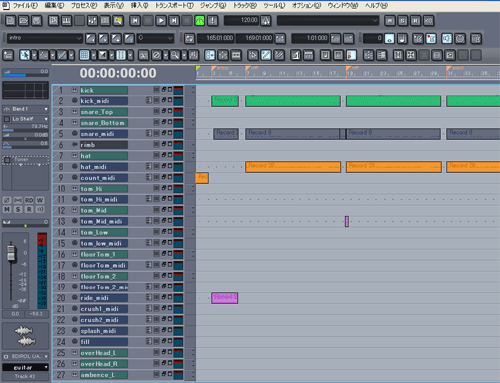Enable the Lo Shelf band checkbox
Viewport: 500px width, 383px height.
click(7, 119)
